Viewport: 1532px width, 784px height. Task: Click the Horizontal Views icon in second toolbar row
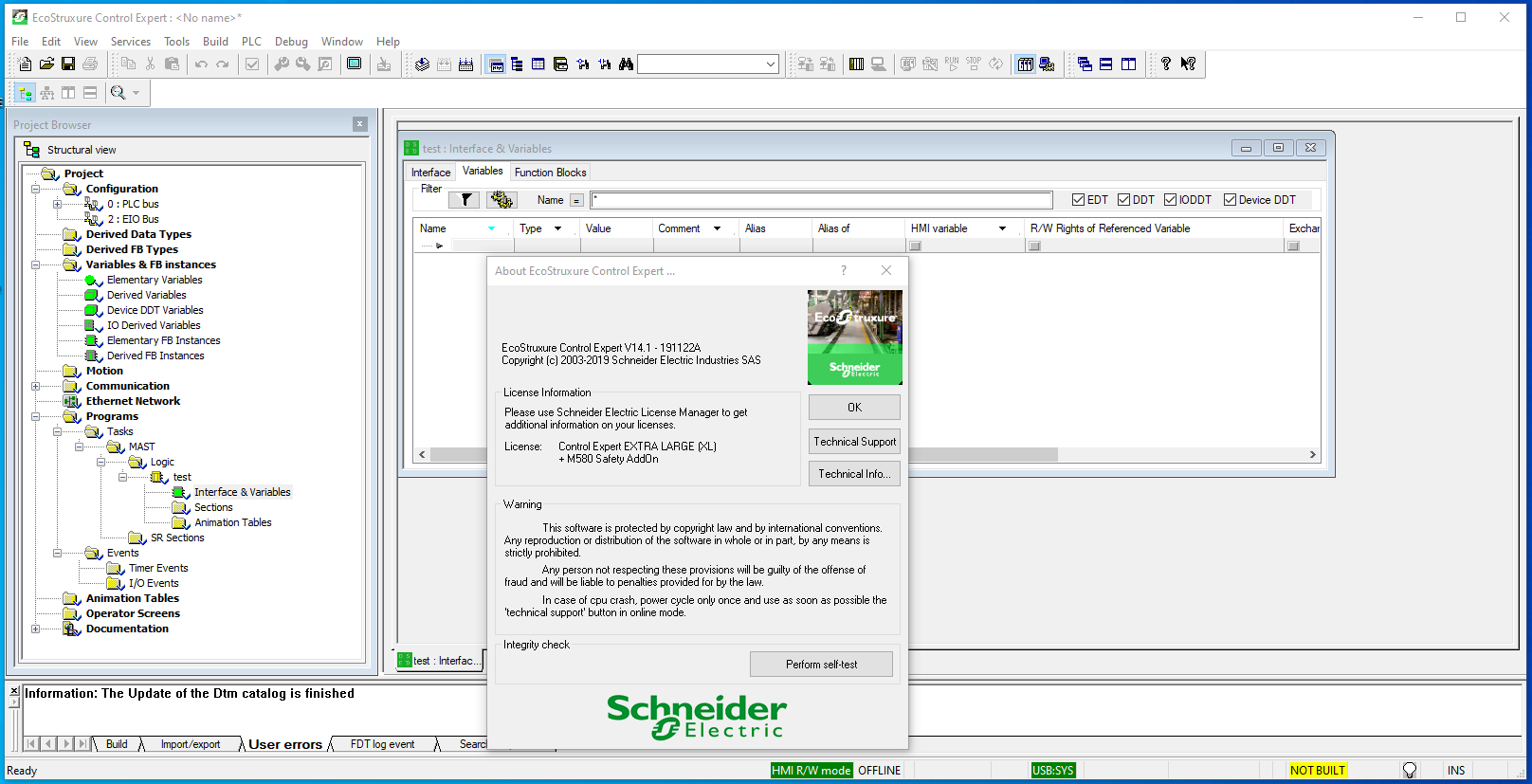(90, 92)
